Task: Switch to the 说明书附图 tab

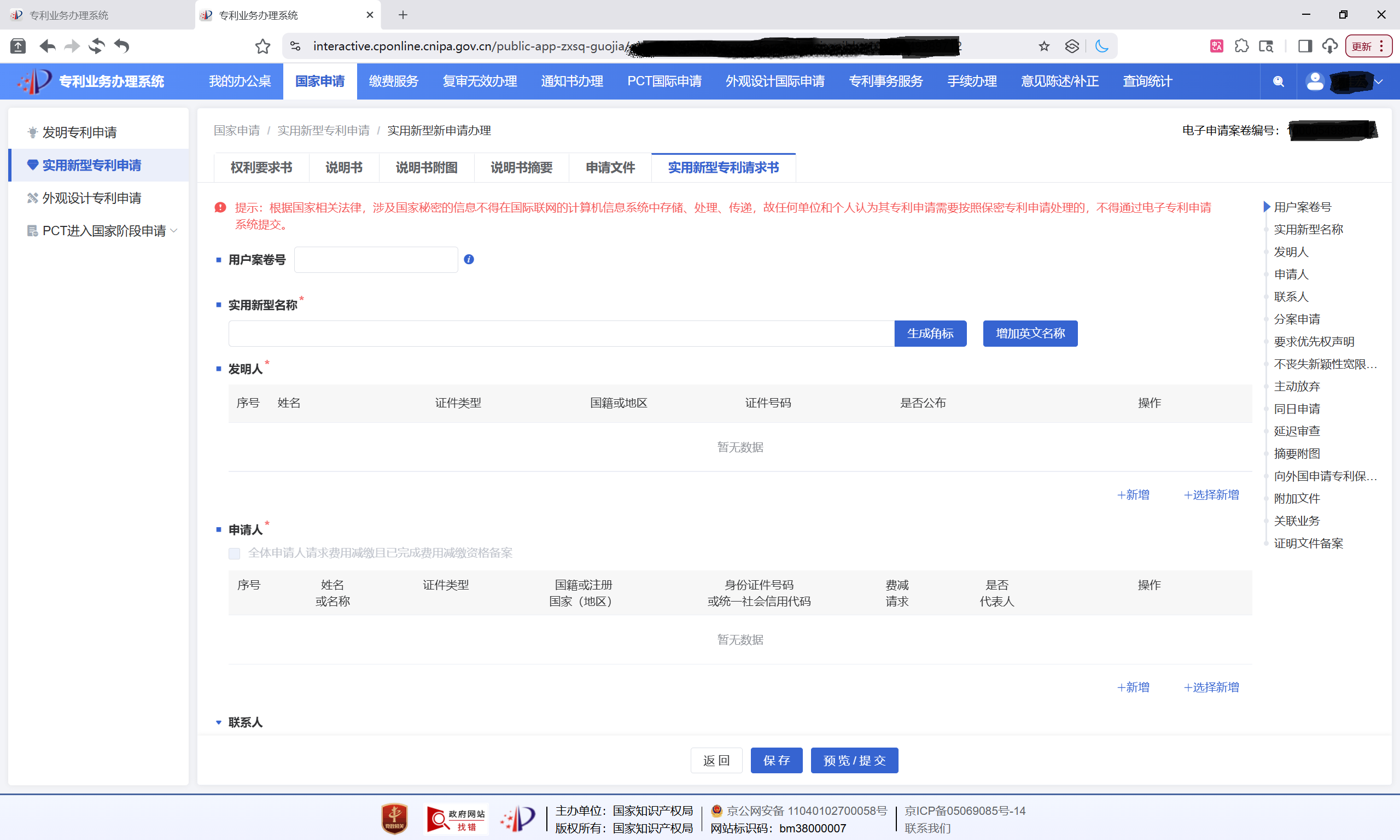Action: click(x=426, y=167)
